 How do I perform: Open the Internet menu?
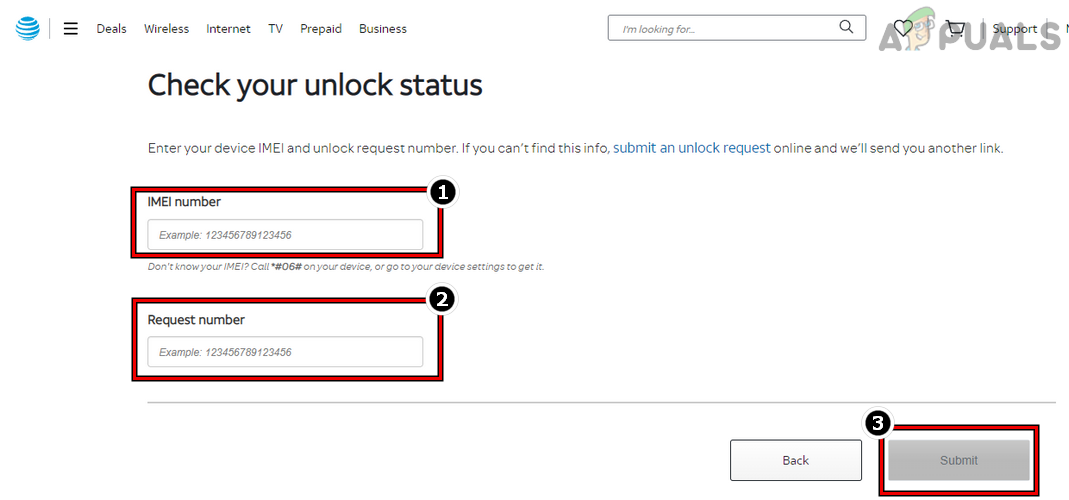coord(228,29)
